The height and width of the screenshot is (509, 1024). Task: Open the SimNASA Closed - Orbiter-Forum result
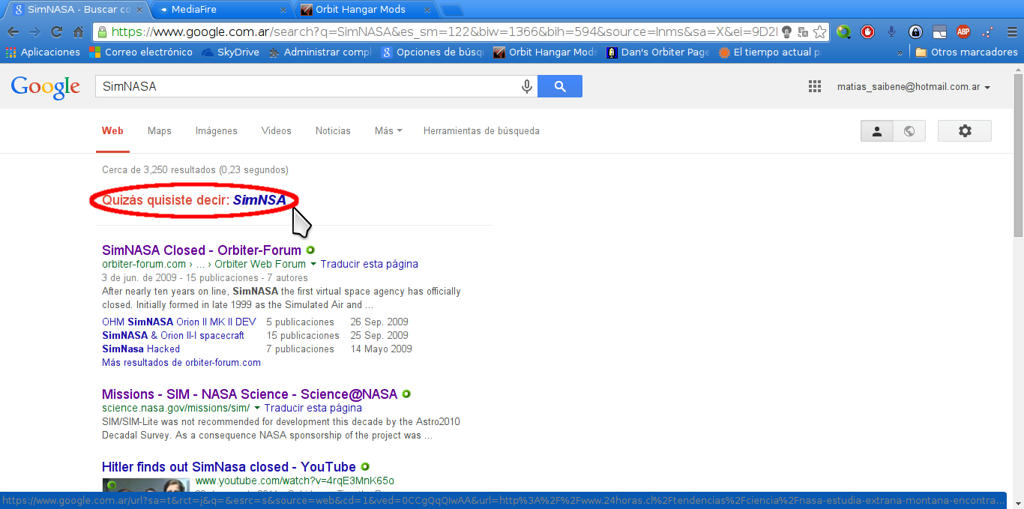202,250
